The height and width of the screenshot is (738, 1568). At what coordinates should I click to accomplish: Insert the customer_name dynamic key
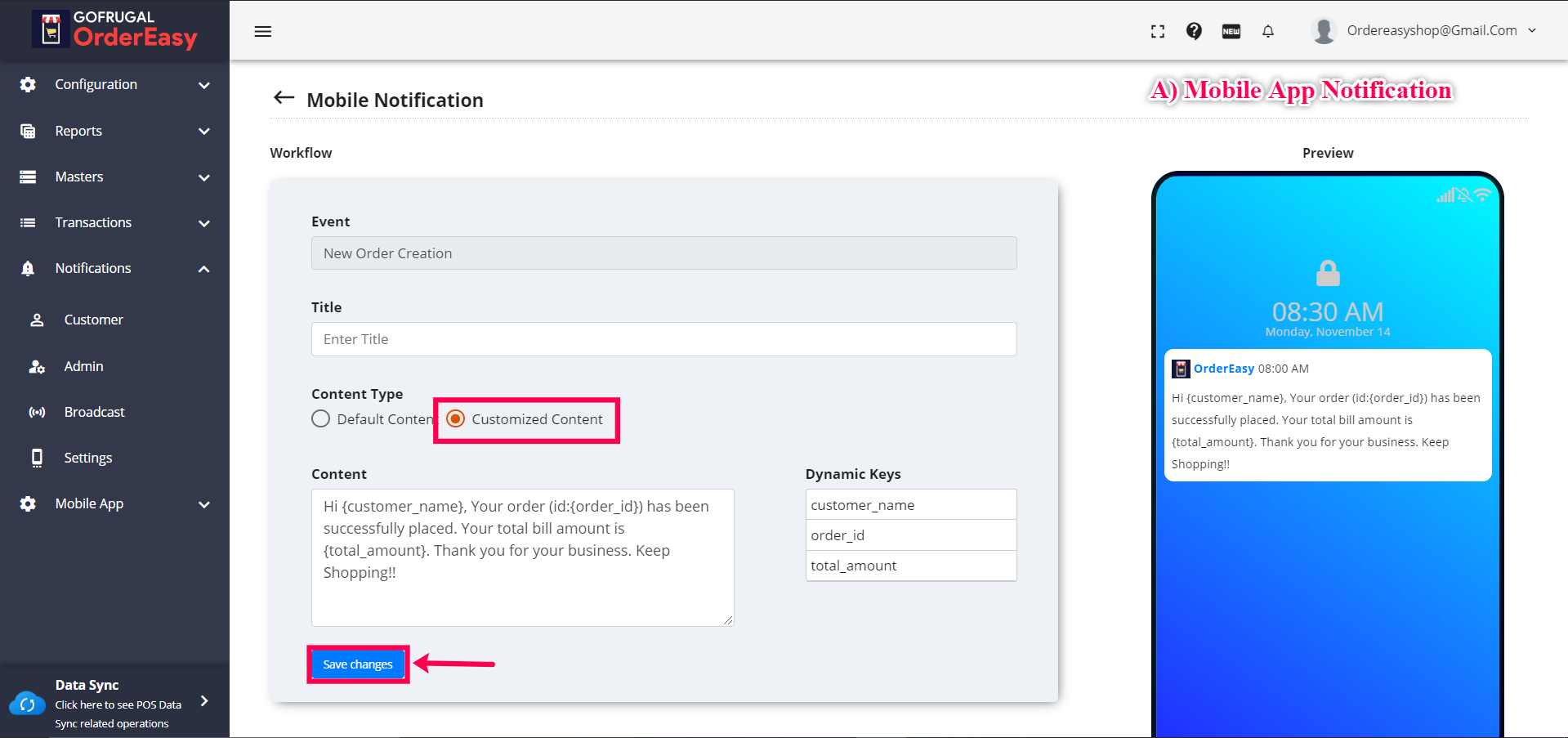point(910,505)
